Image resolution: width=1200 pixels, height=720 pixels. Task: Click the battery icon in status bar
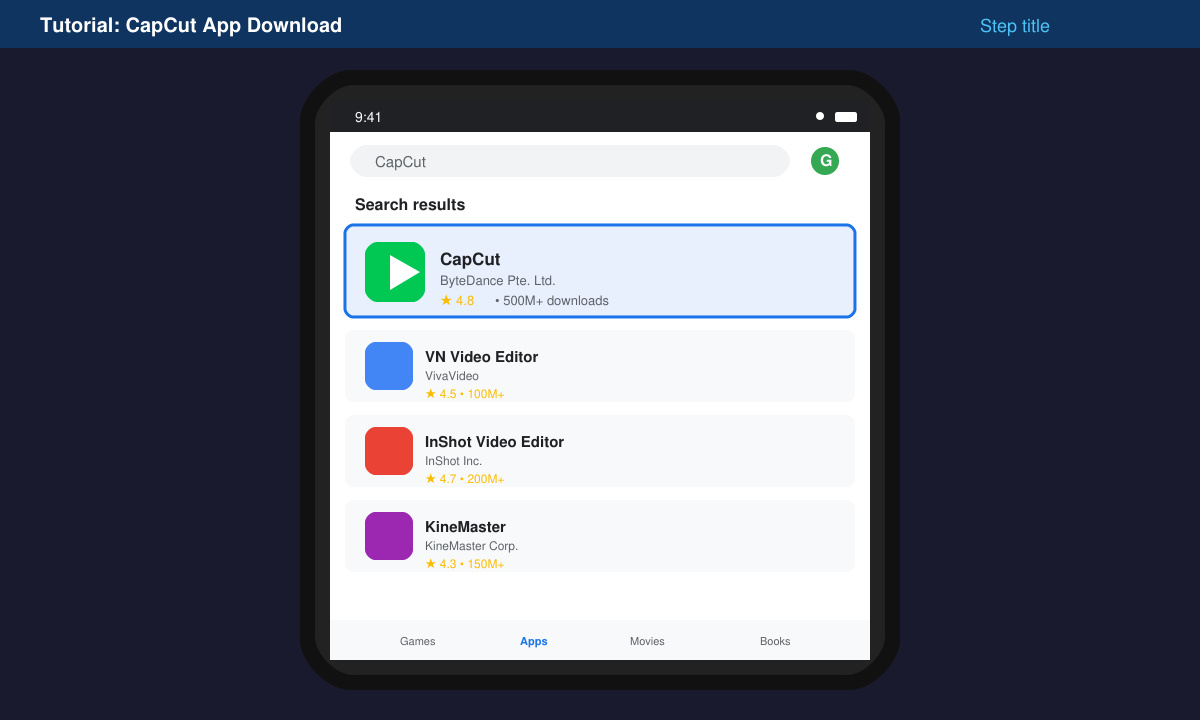click(x=846, y=117)
